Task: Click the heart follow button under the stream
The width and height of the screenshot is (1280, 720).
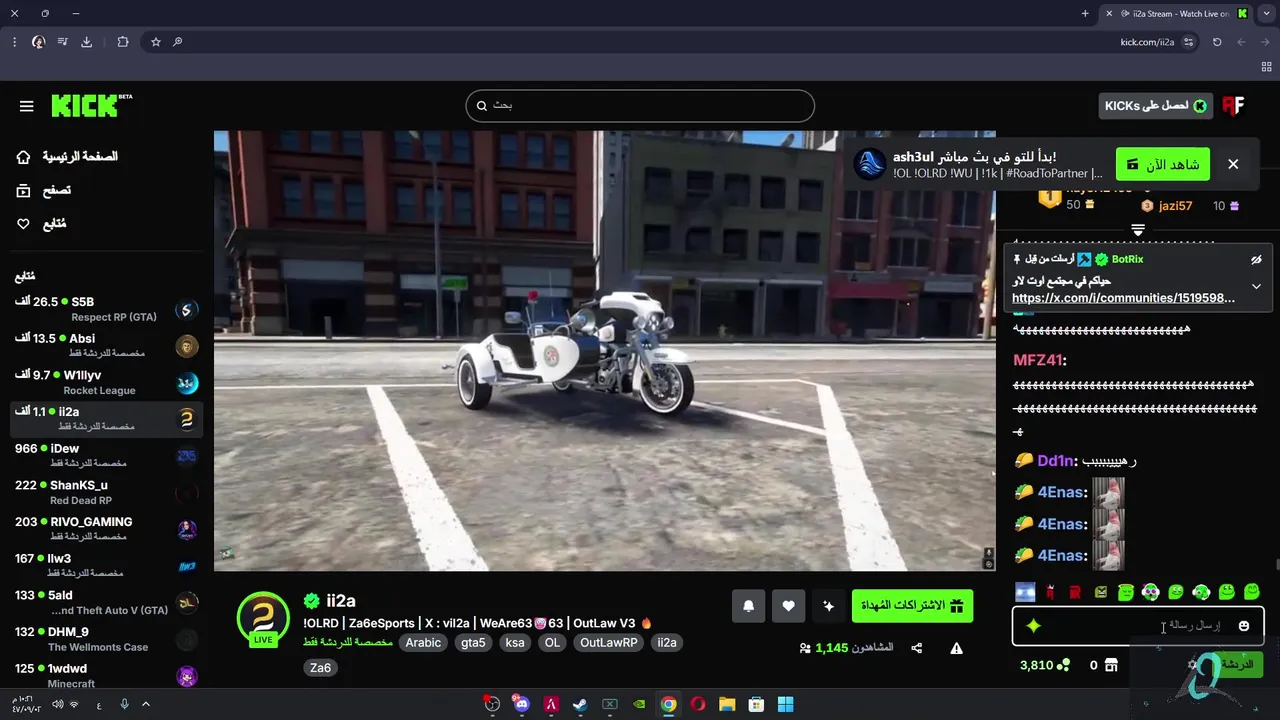Action: (788, 606)
